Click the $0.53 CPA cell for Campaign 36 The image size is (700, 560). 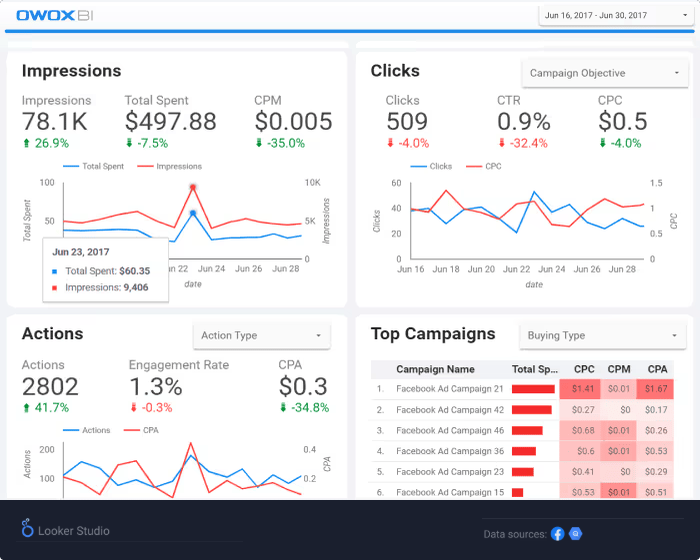[655, 451]
